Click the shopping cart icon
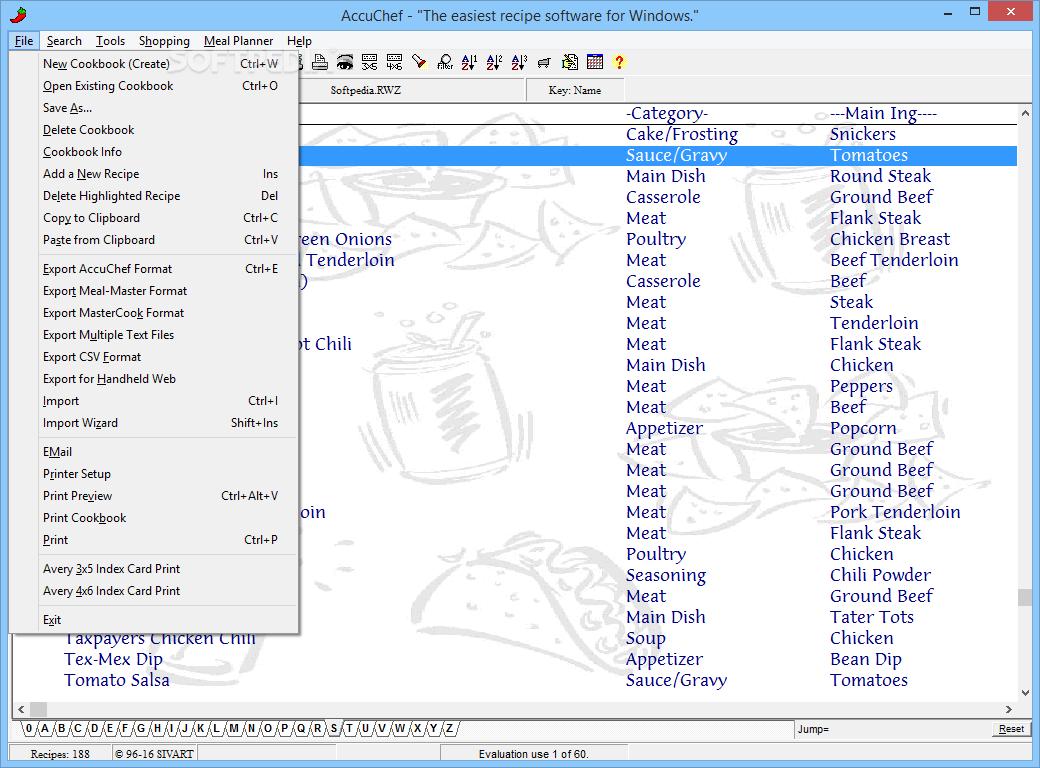1040x768 pixels. point(545,62)
